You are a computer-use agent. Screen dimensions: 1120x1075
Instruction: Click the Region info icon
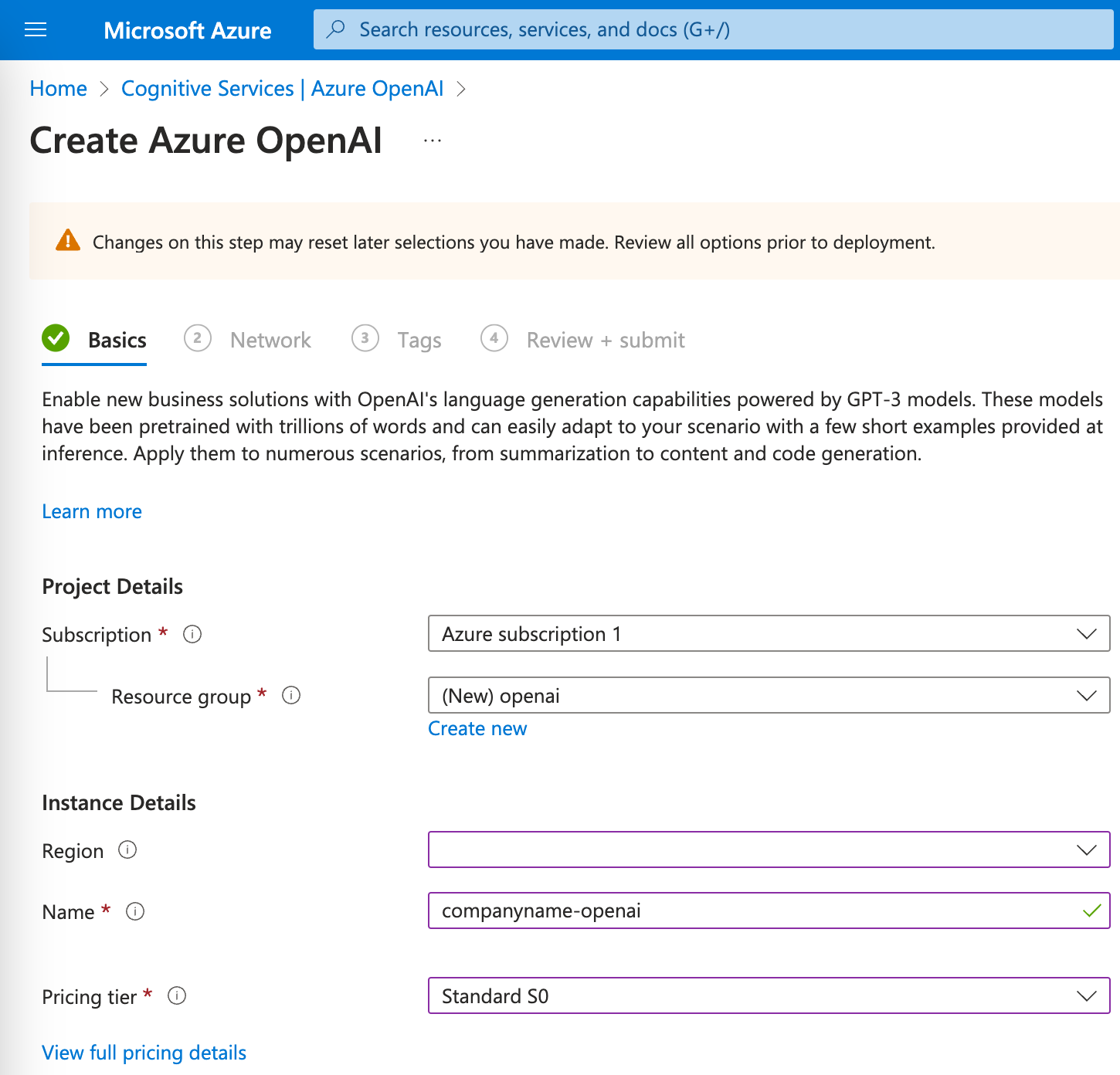[127, 850]
